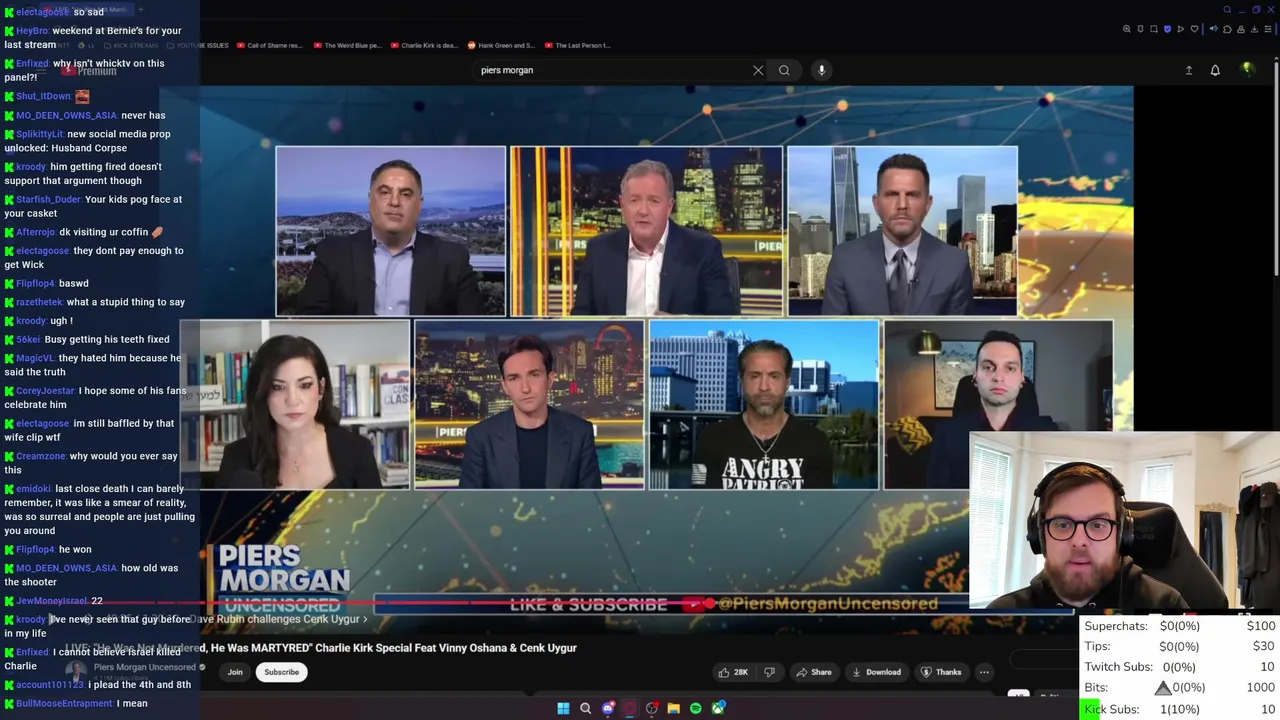Open the Piers Morgan Uncensored channel link
The height and width of the screenshot is (720, 1280).
point(145,667)
